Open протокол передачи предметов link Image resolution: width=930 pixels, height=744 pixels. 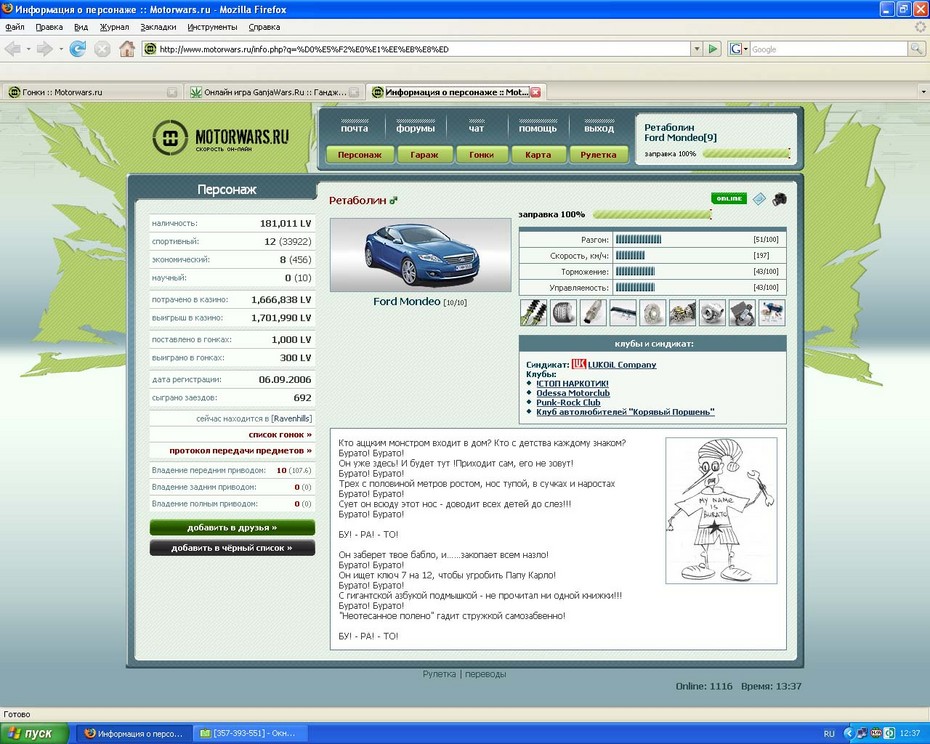240,450
